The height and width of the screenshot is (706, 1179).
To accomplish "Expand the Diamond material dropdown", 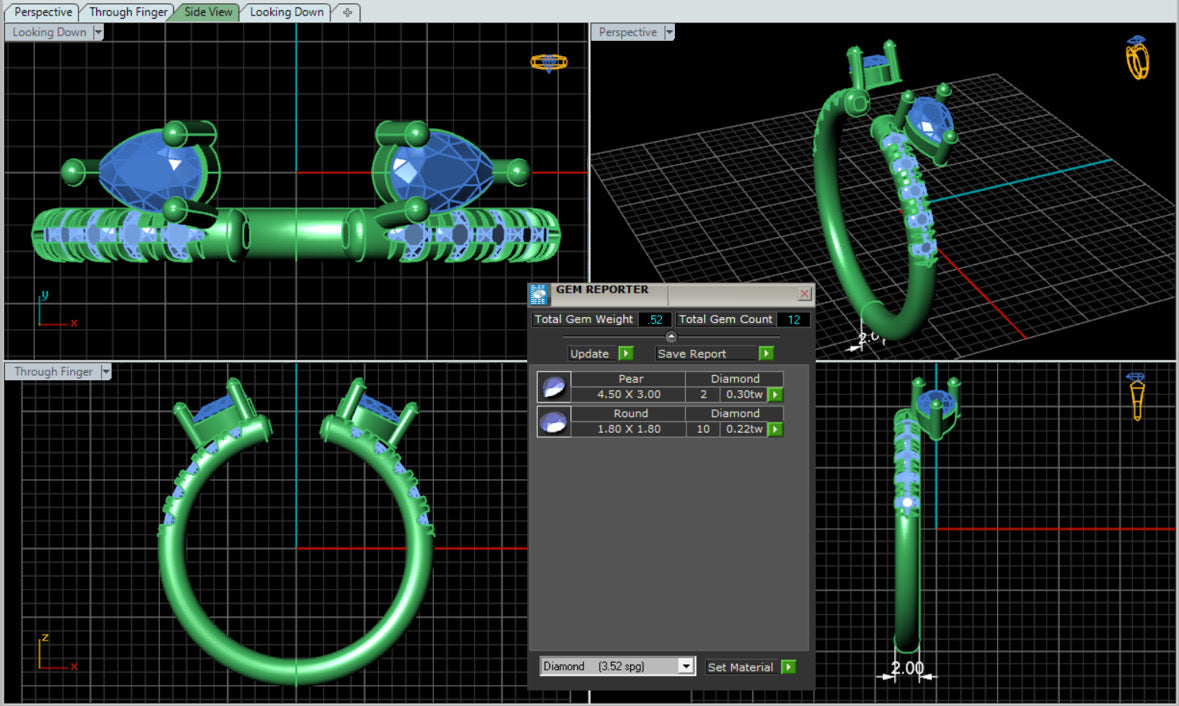I will pos(686,666).
